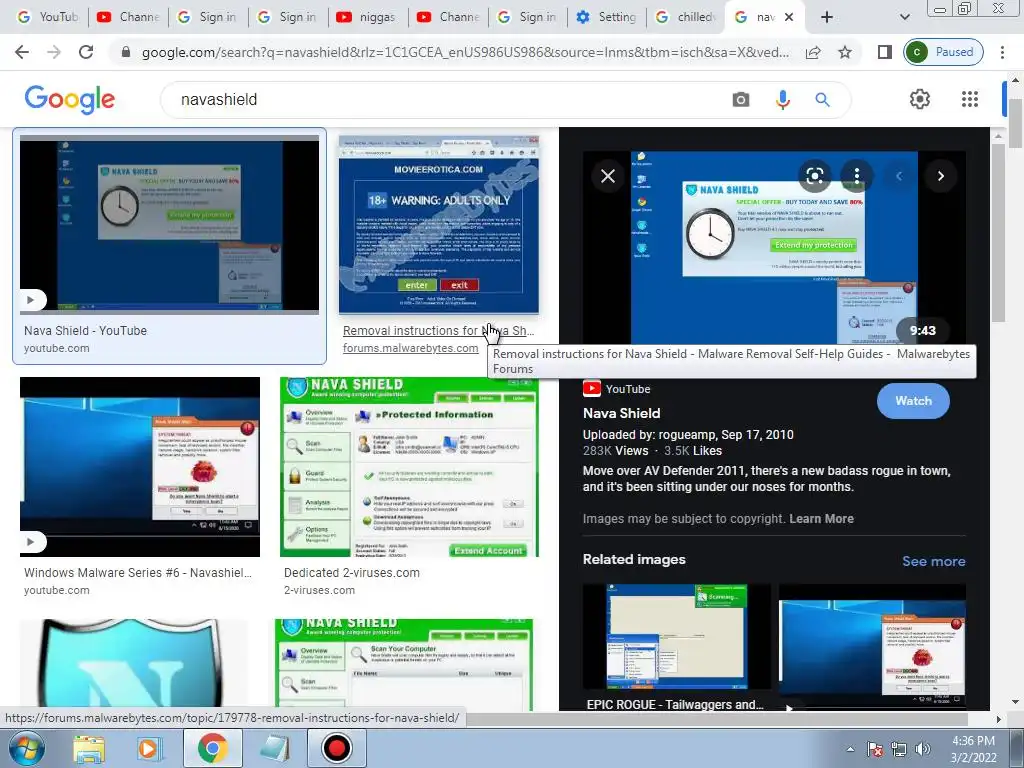
Task: Click the page vertical scrollbar
Action: (1016, 124)
